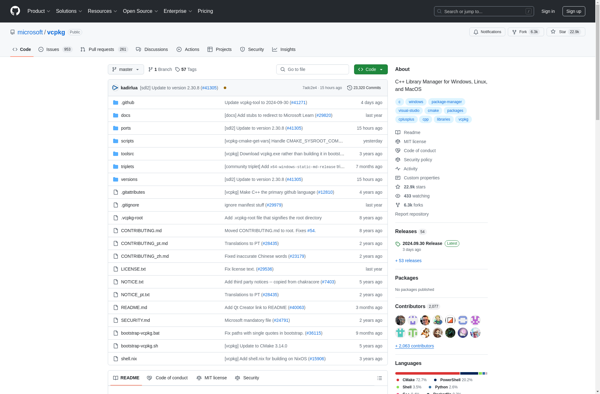600x394 pixels.
Task: Switch to the Issues tab
Action: (55, 49)
